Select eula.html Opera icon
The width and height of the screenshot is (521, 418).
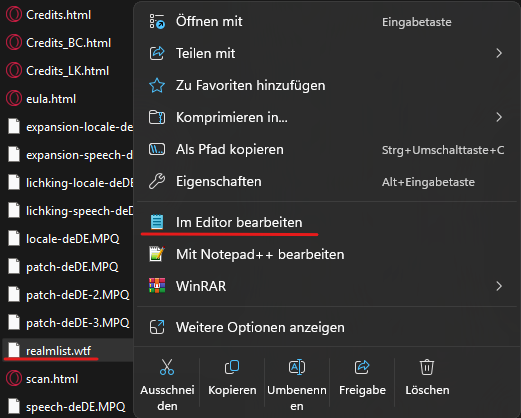14,99
